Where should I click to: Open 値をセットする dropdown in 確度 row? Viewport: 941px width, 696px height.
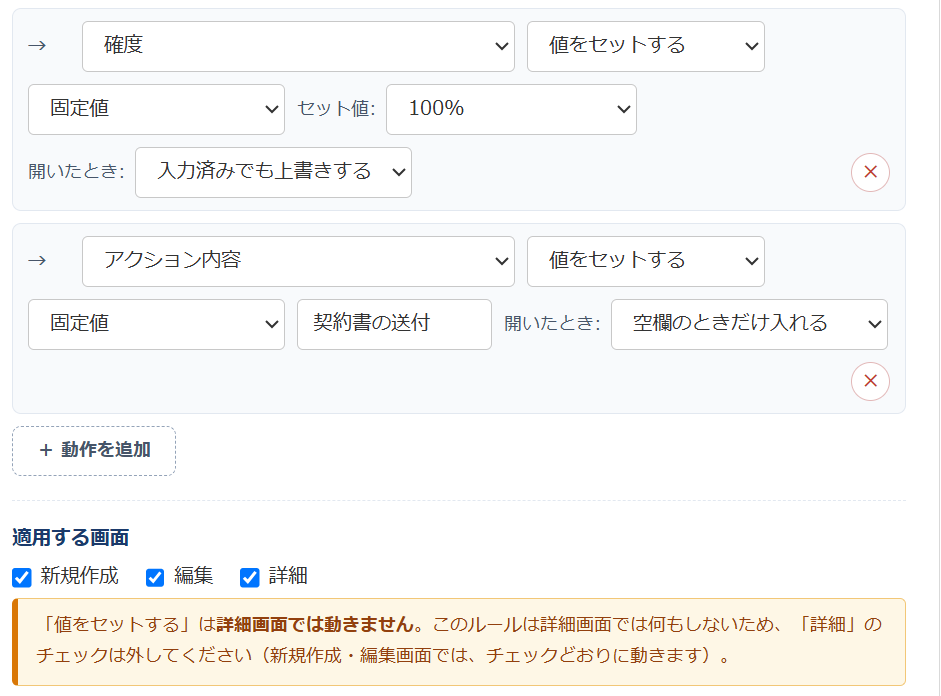(x=645, y=46)
